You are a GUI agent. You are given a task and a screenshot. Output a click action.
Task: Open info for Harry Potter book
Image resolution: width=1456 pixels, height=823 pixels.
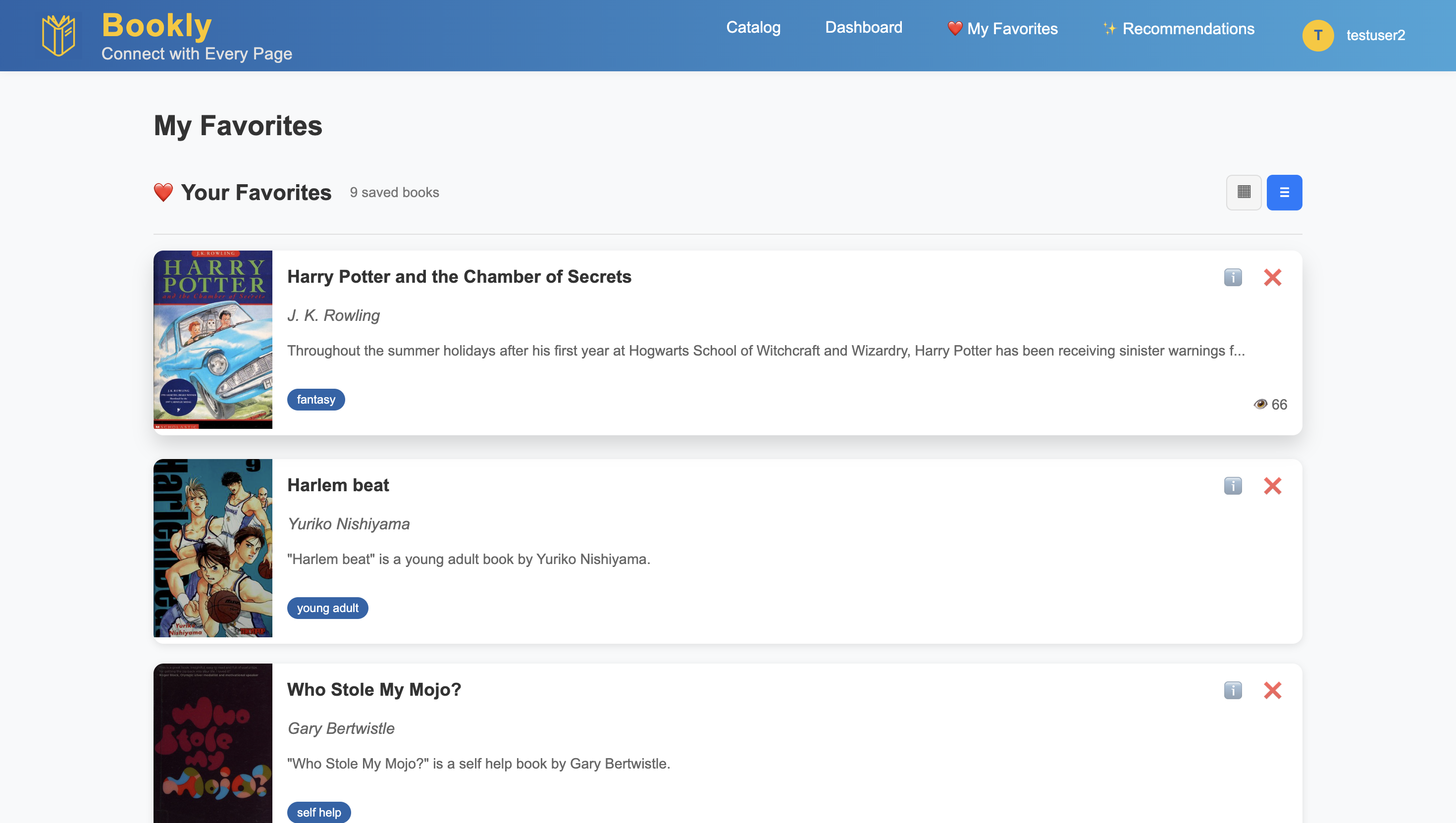1233,277
